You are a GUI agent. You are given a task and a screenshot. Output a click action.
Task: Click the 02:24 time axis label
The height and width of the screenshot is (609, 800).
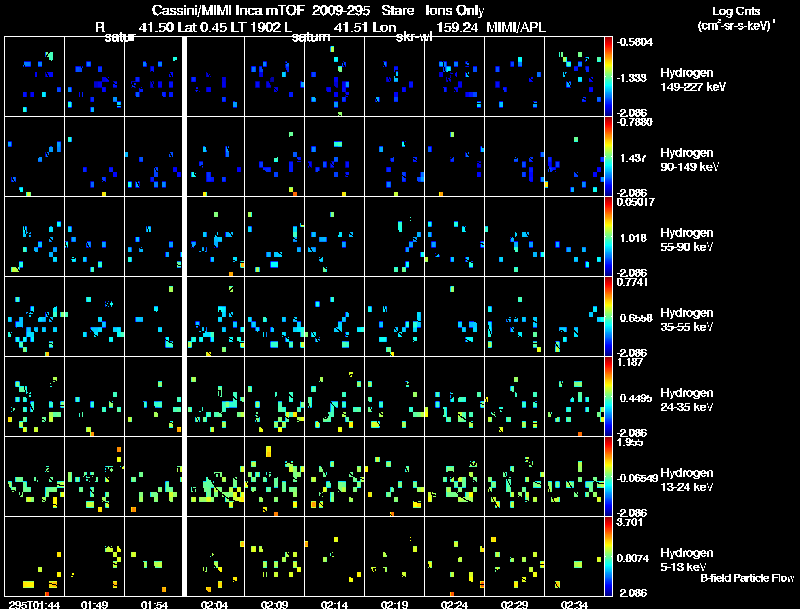click(454, 605)
